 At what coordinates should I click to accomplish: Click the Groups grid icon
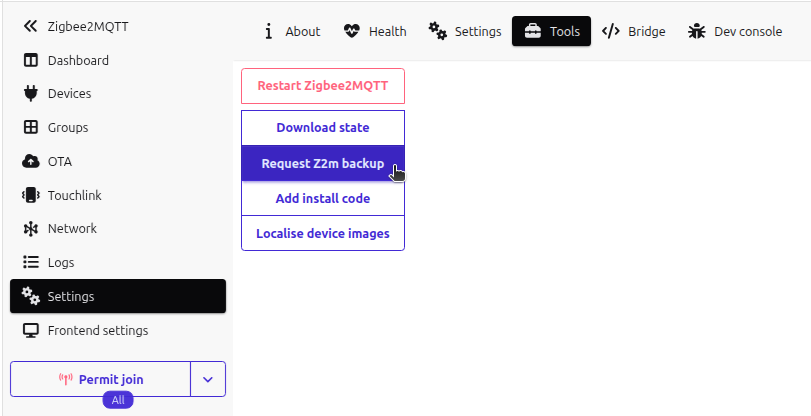point(31,127)
